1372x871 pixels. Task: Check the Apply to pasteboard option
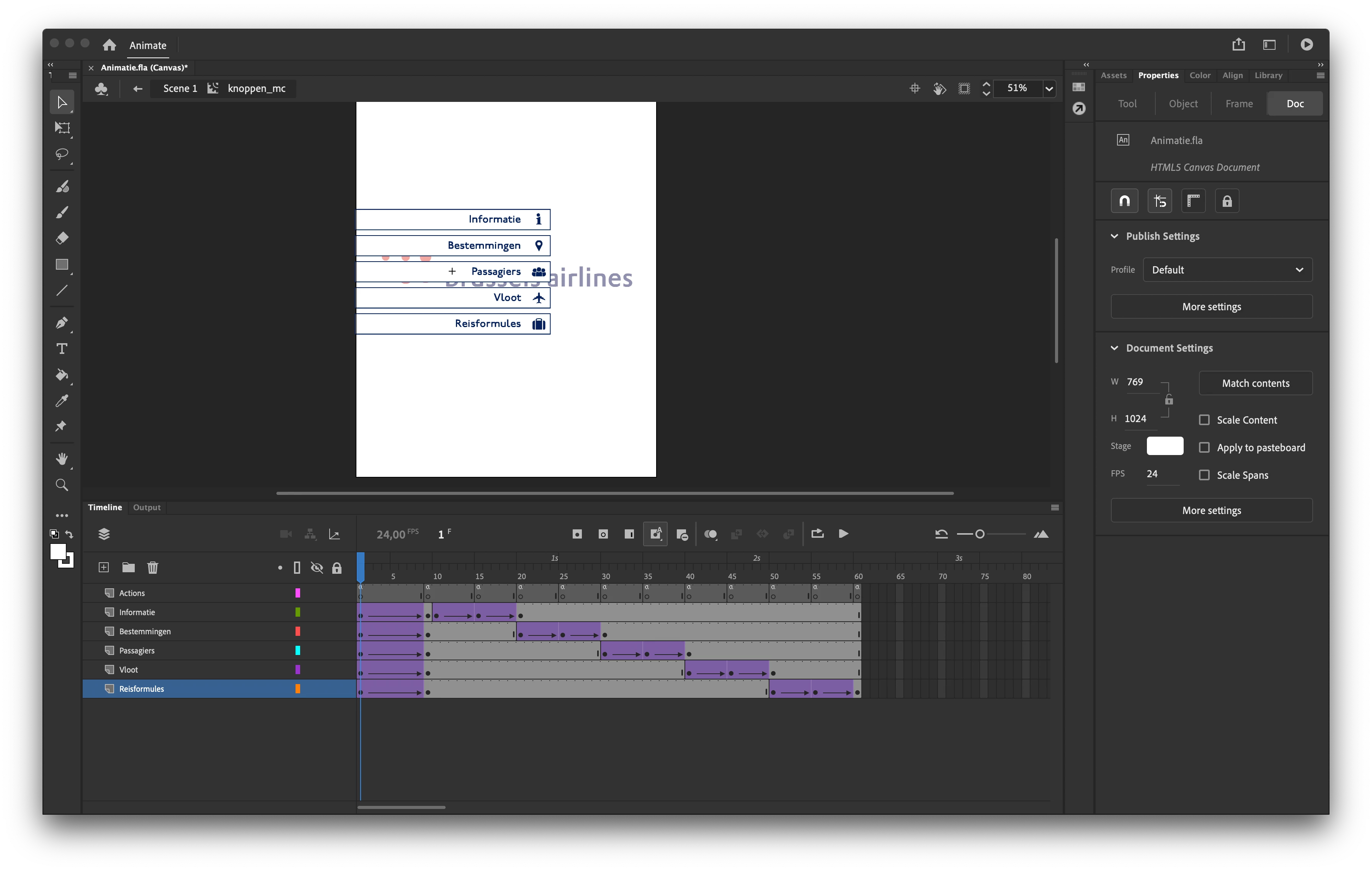1204,447
